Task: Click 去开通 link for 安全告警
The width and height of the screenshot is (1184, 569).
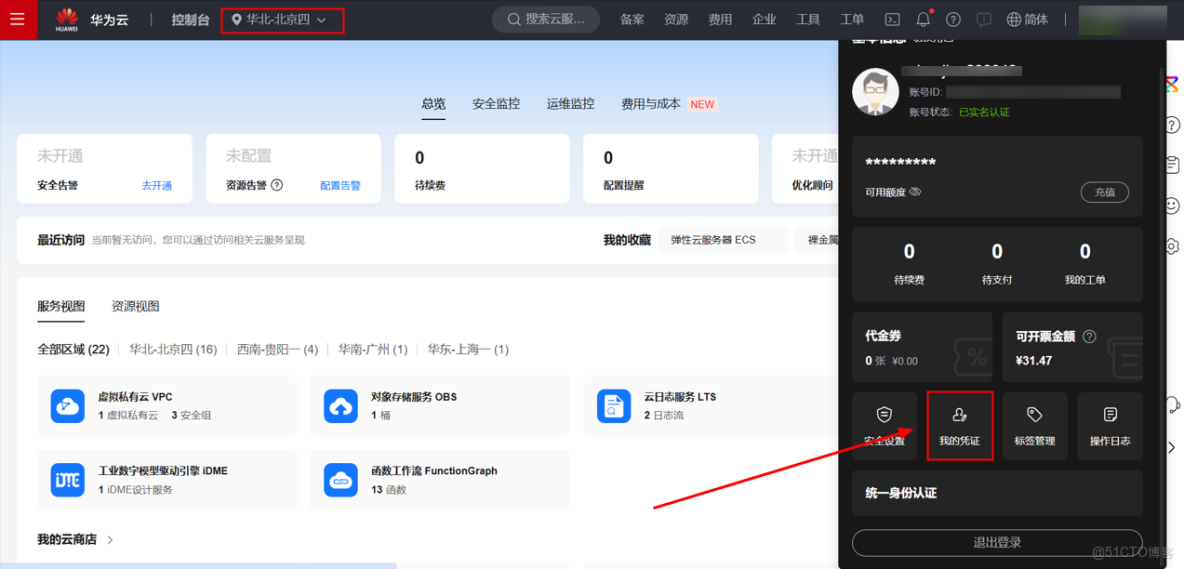Action: (157, 185)
